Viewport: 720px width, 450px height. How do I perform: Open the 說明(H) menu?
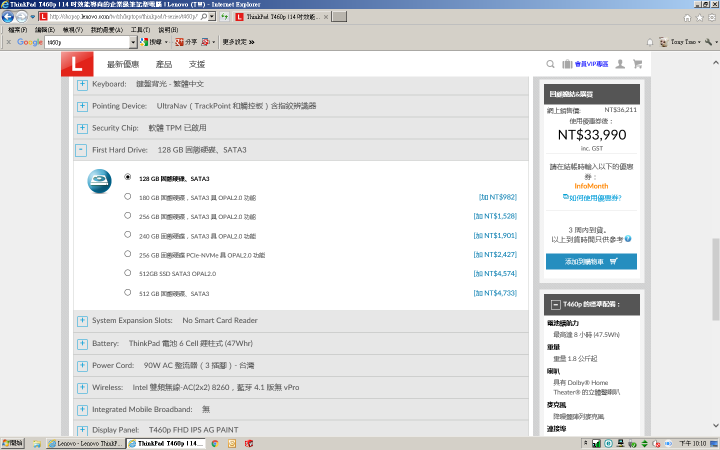point(169,30)
